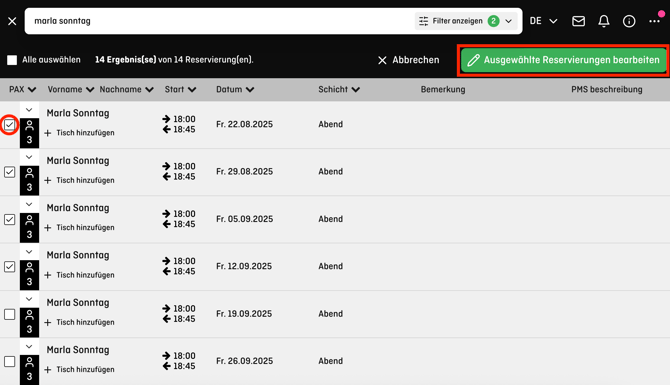The image size is (670, 385).
Task: Click the '14 Ergebnis(se)' results count text
Action: [126, 60]
